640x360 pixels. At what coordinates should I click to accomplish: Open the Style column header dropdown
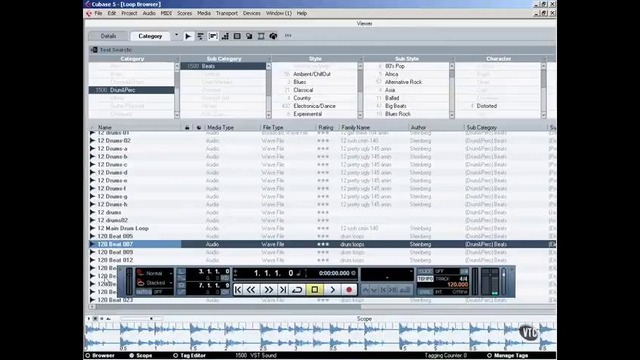point(360,59)
